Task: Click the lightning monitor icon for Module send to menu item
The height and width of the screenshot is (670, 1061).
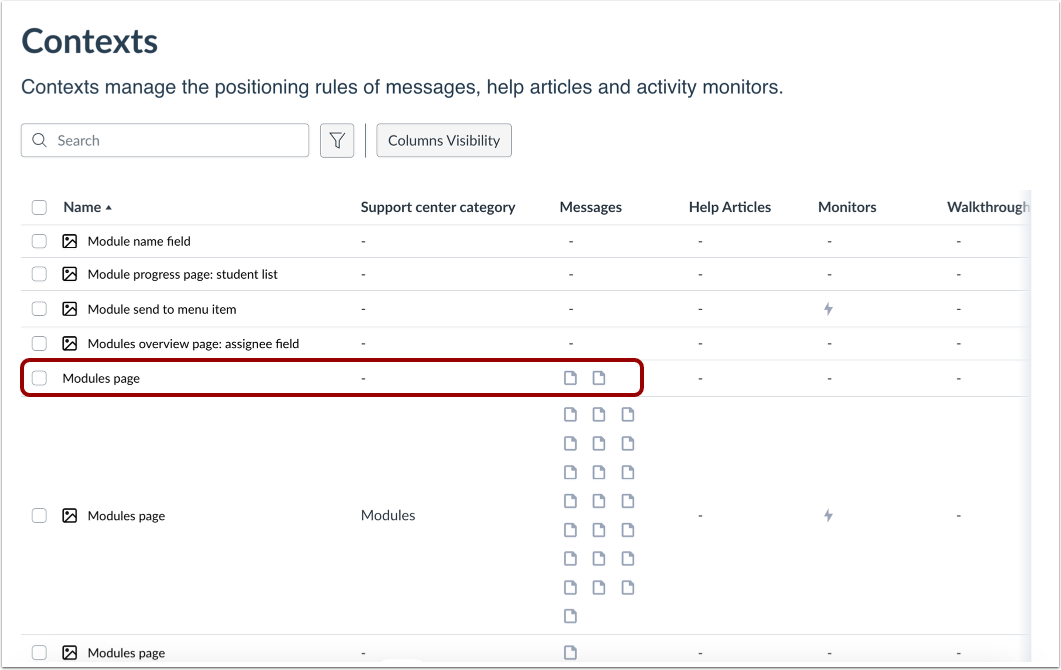Action: (828, 308)
